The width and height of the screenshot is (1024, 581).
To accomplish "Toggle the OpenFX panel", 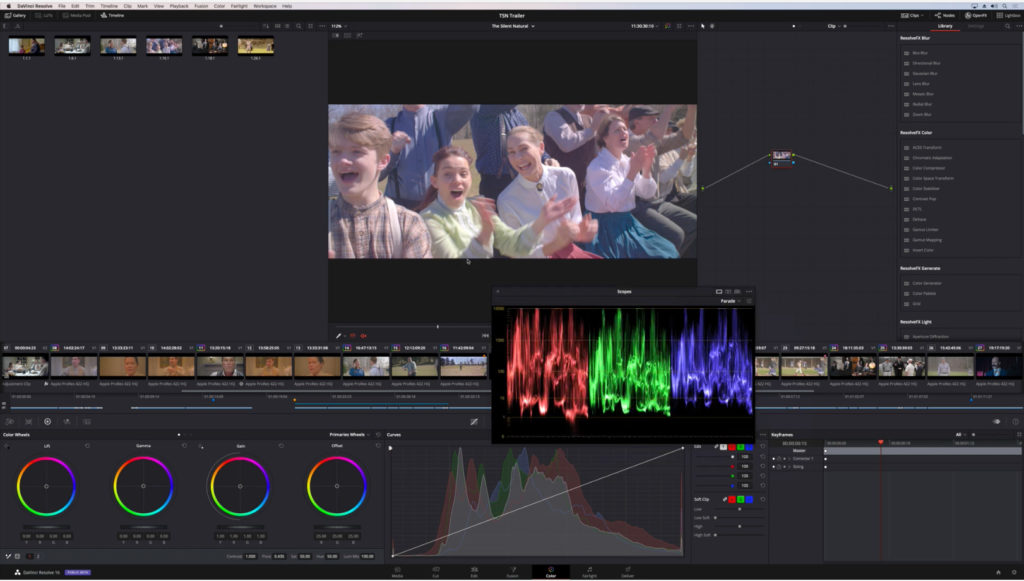I will click(x=976, y=15).
